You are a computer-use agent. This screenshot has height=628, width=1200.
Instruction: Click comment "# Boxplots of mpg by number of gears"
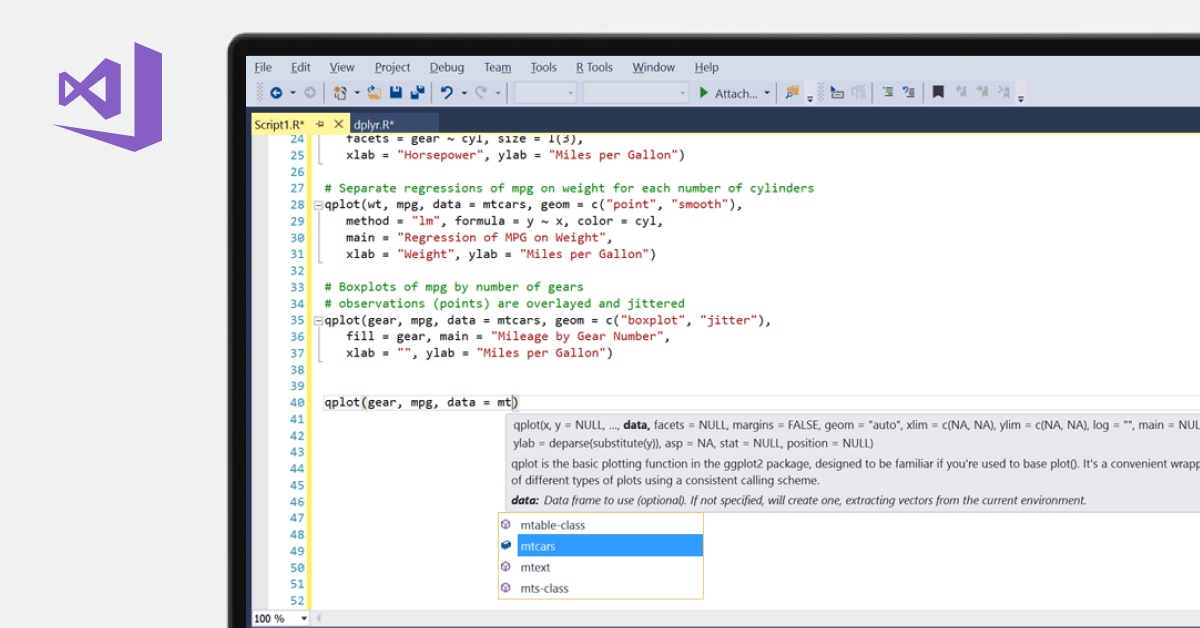[454, 287]
